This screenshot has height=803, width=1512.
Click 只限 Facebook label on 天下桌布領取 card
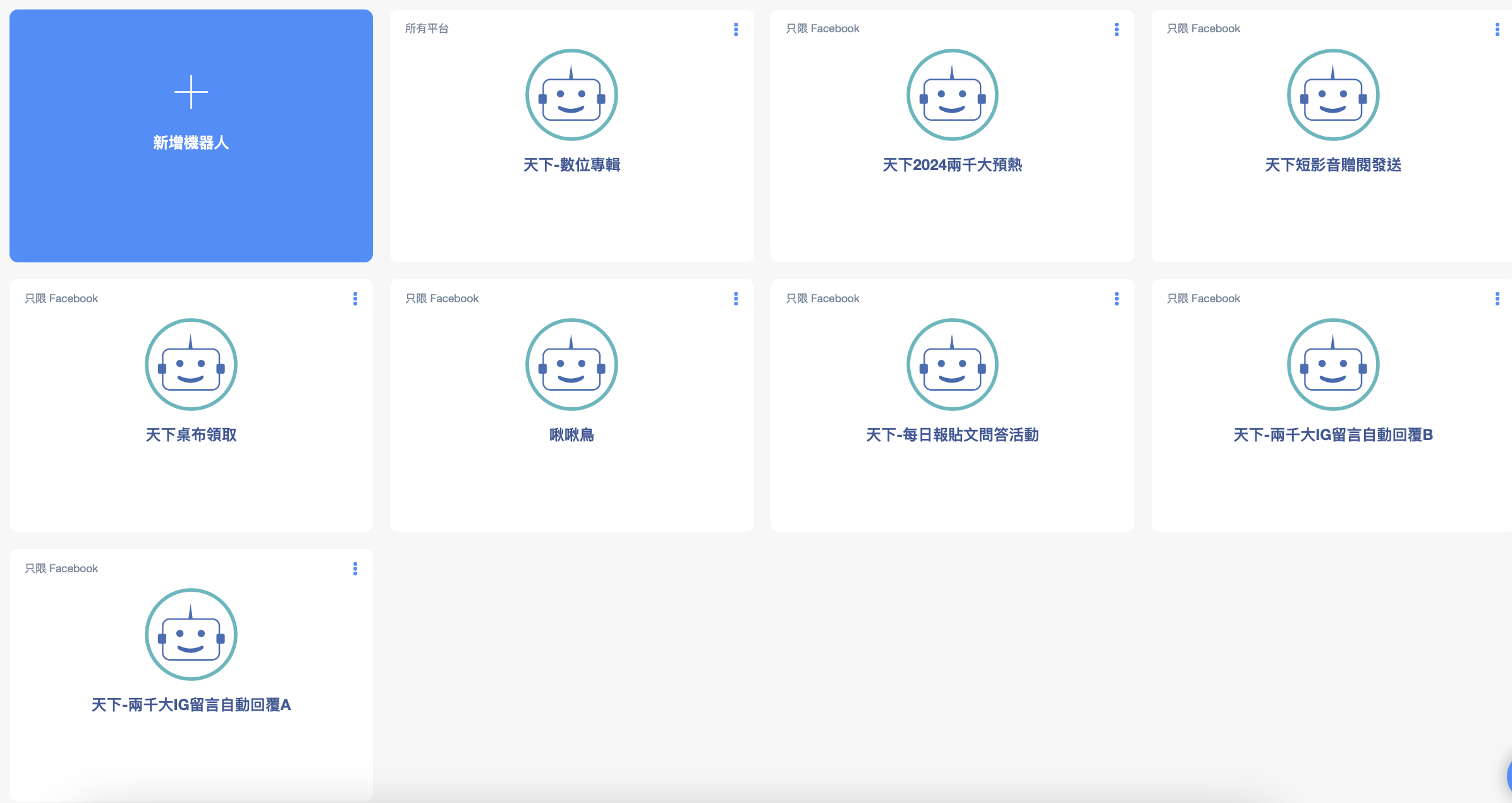(61, 298)
